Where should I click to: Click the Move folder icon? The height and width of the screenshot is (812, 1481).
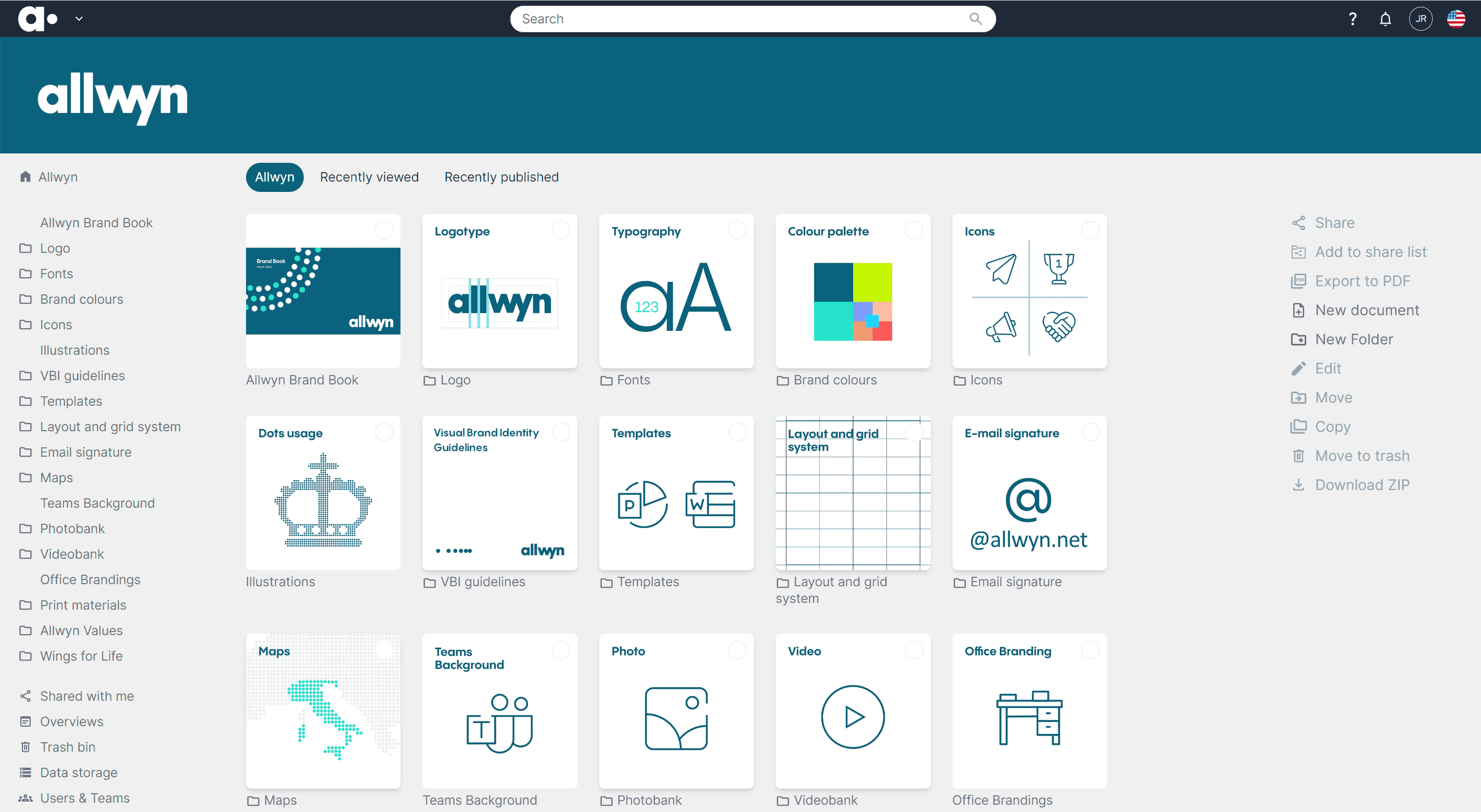1298,397
